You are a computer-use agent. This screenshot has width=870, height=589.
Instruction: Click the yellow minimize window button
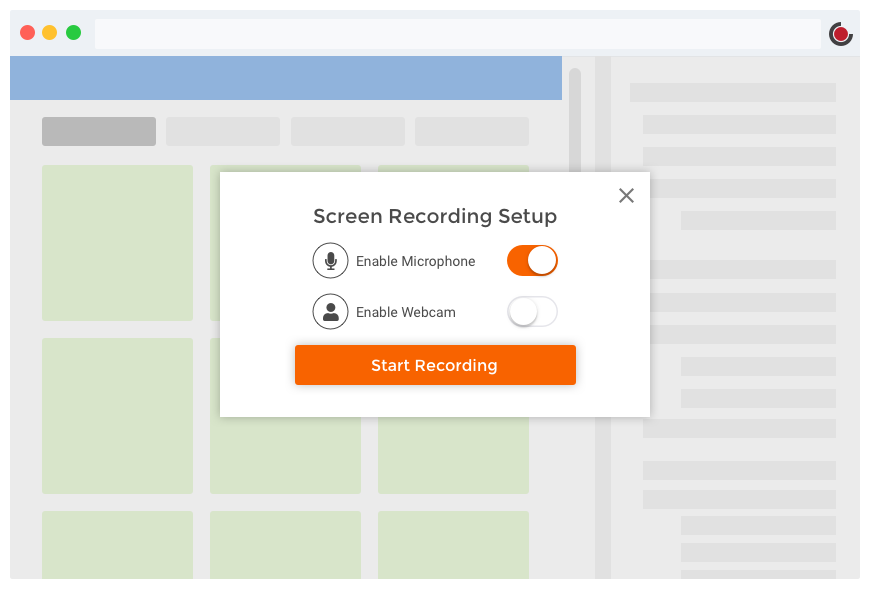(50, 33)
